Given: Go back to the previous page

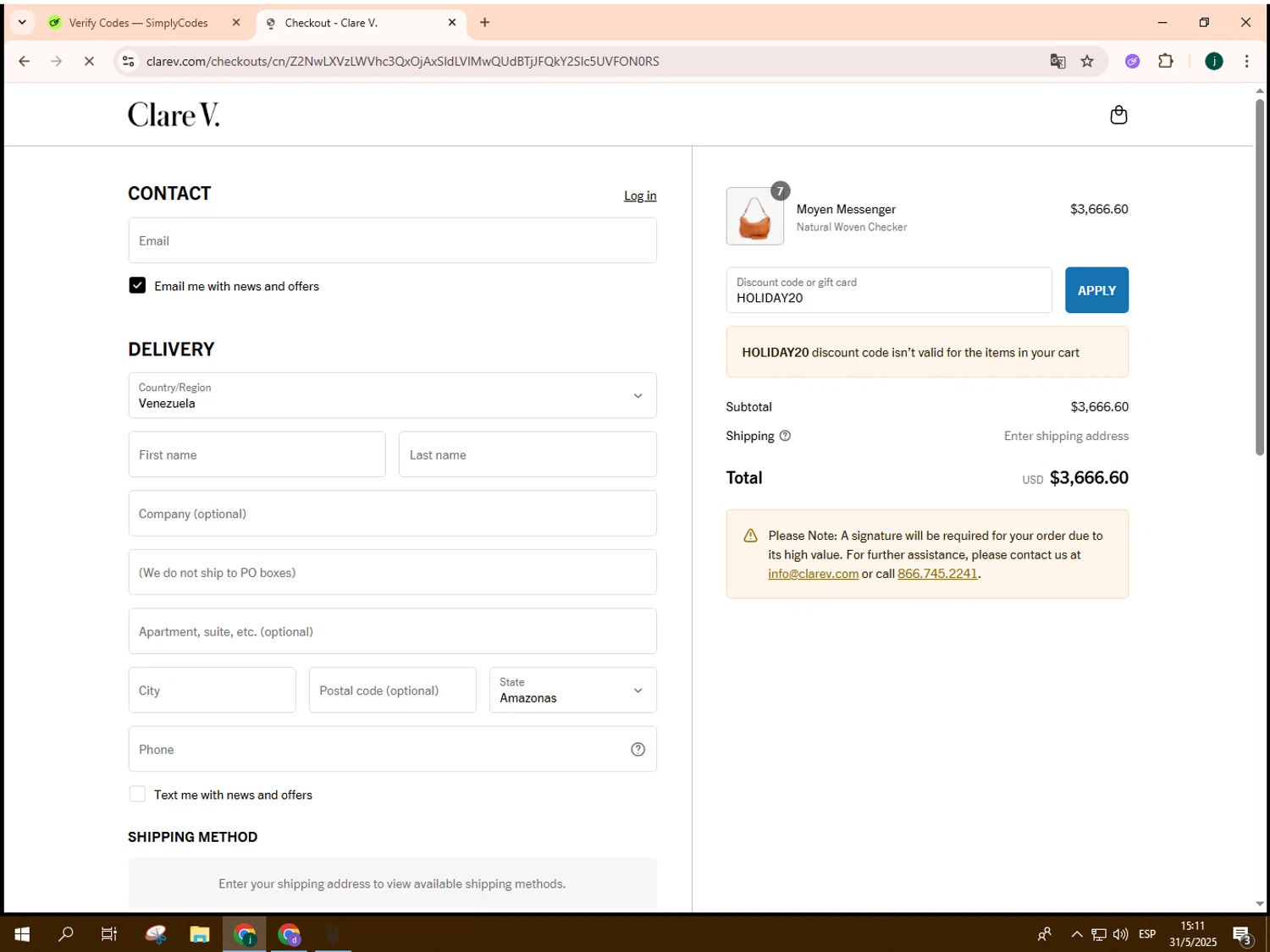Looking at the screenshot, I should [x=24, y=61].
